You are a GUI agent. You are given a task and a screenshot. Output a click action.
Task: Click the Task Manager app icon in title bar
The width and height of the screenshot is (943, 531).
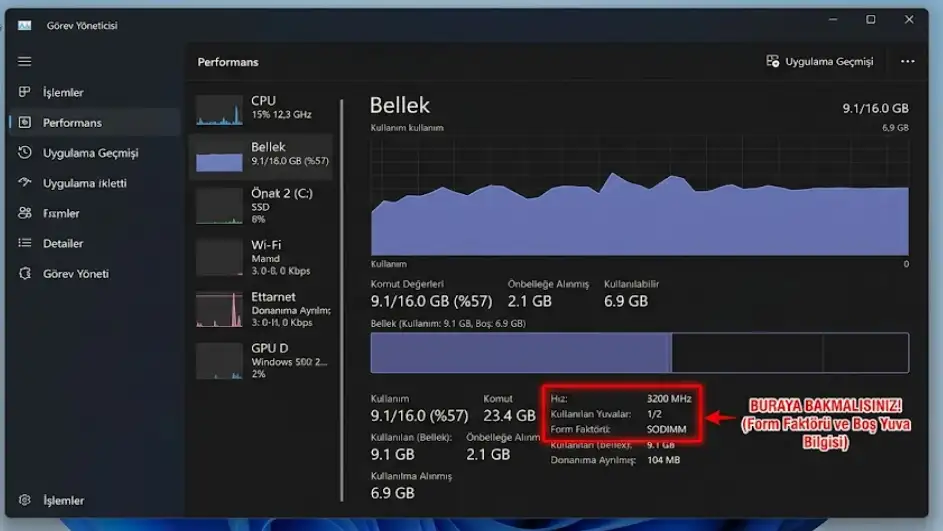(x=24, y=25)
